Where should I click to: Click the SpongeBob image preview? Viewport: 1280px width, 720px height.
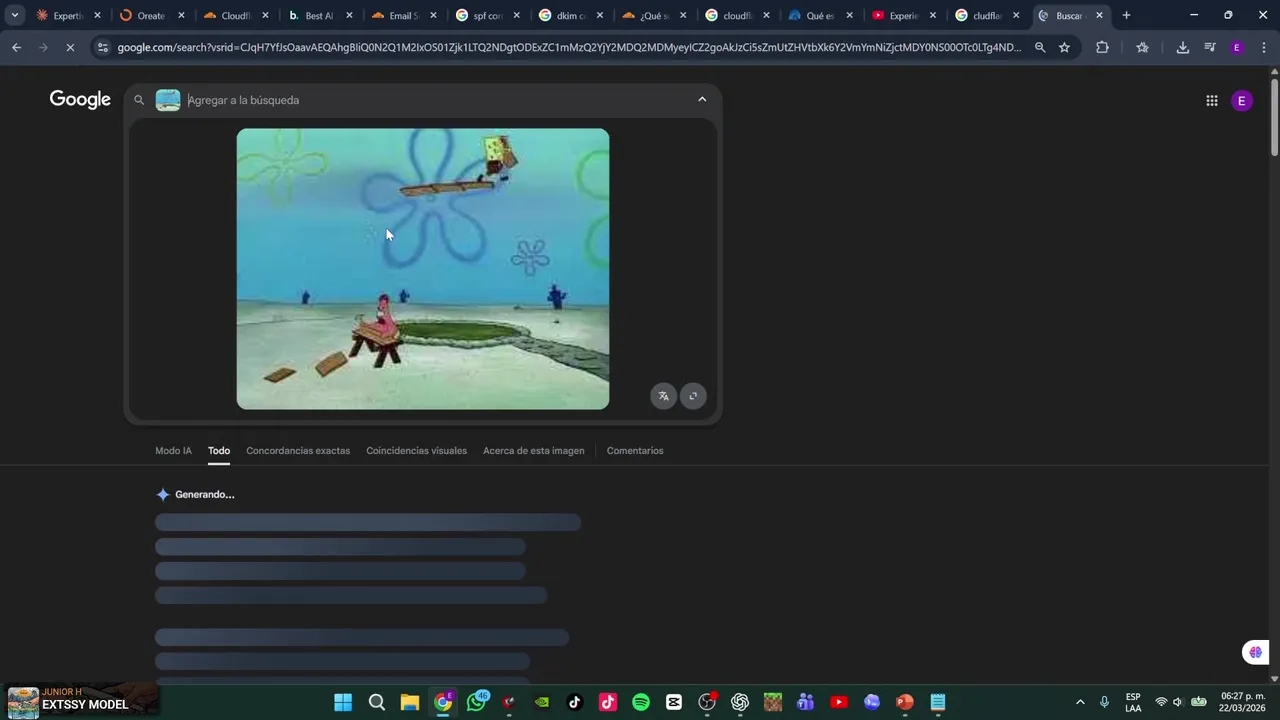[x=422, y=269]
